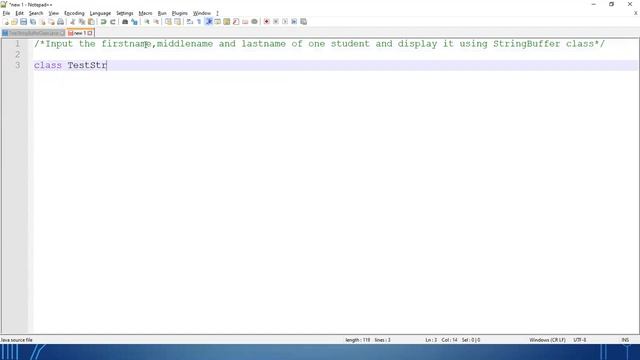This screenshot has height=360, width=640.
Task: Undo the last edit via toolbar
Action: tap(104, 22)
